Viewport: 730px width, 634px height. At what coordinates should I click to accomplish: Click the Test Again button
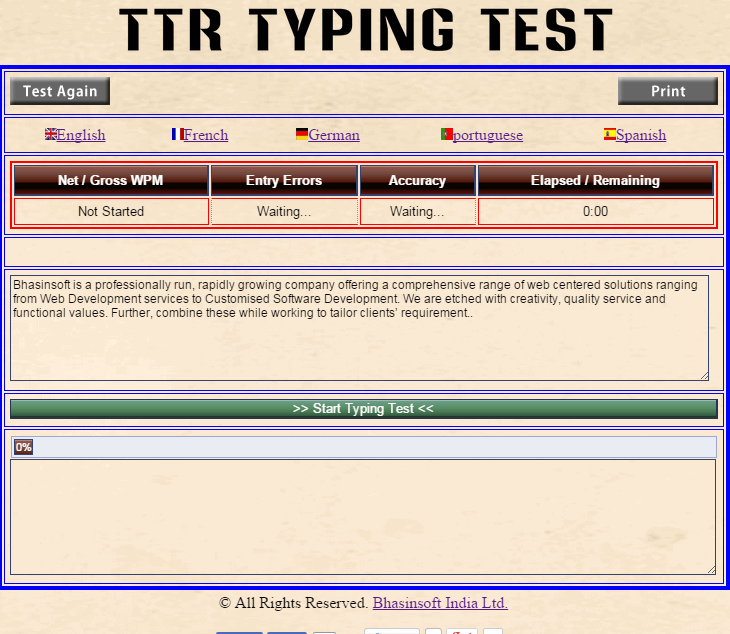pos(60,91)
